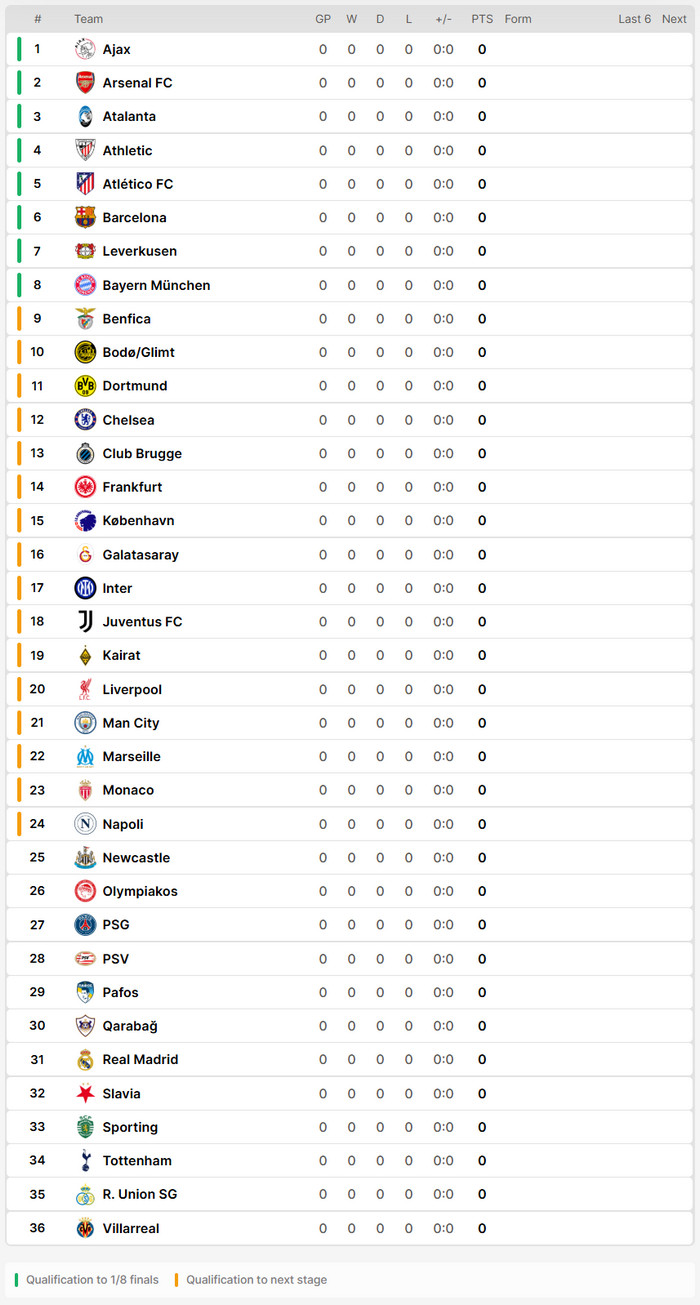The width and height of the screenshot is (700, 1305).
Task: Sort by the GP column header
Action: (x=323, y=19)
